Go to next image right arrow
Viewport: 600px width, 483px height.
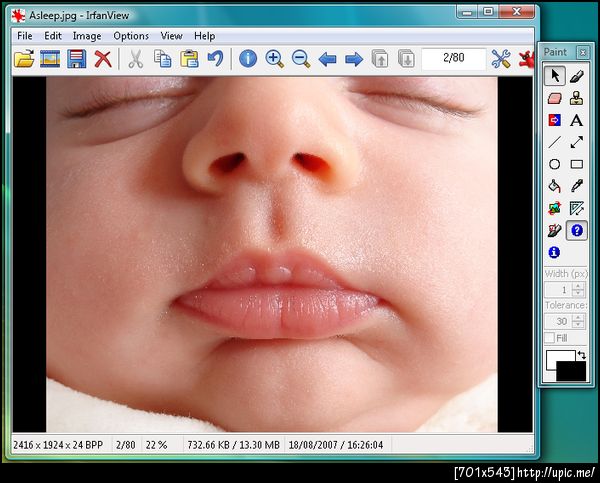pos(354,59)
